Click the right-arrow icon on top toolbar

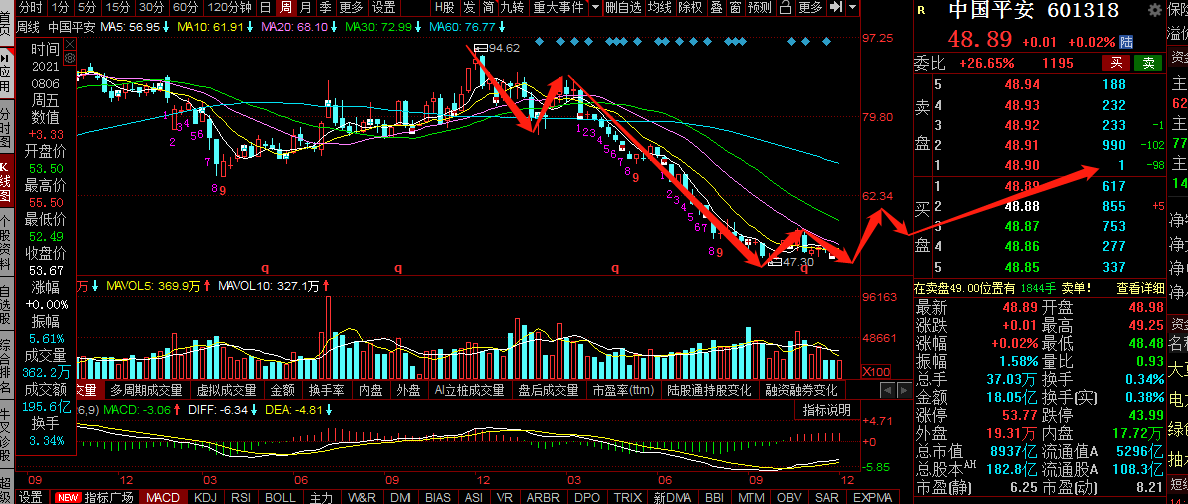833,7
